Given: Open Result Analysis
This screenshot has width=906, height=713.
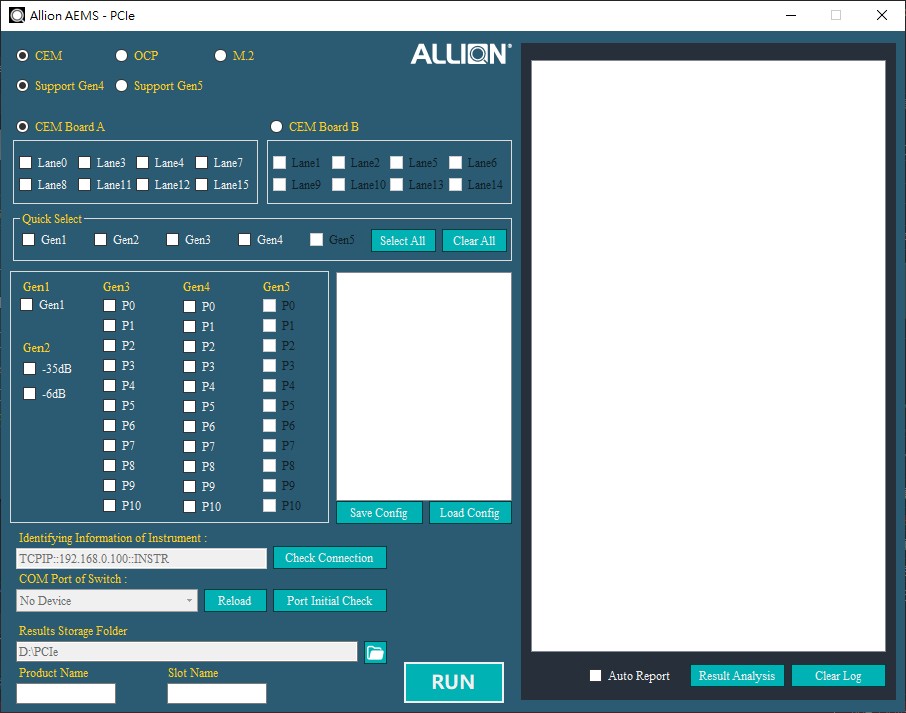Looking at the screenshot, I should (x=737, y=675).
